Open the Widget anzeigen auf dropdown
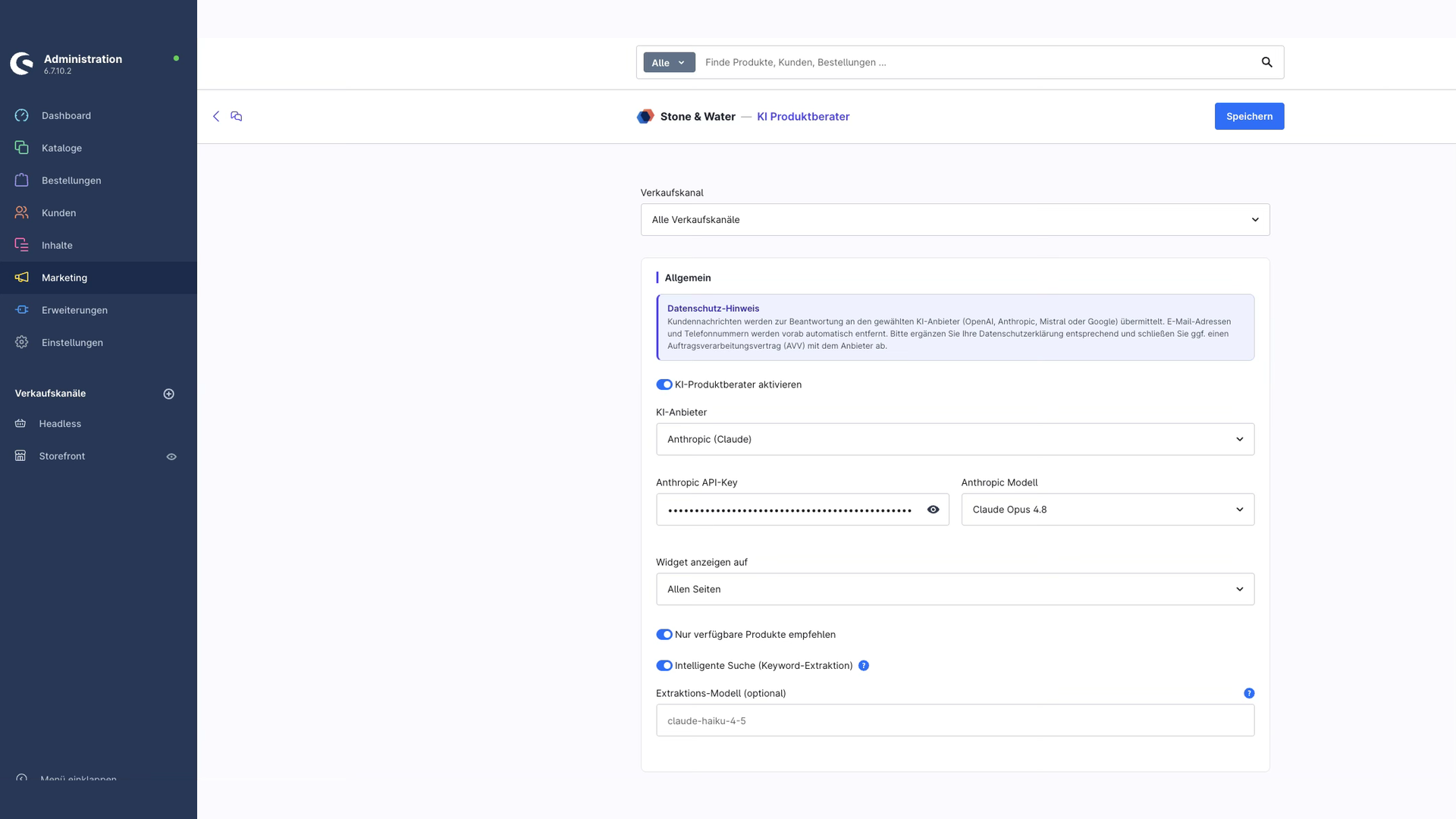Screen dimensions: 1456x819 point(955,589)
